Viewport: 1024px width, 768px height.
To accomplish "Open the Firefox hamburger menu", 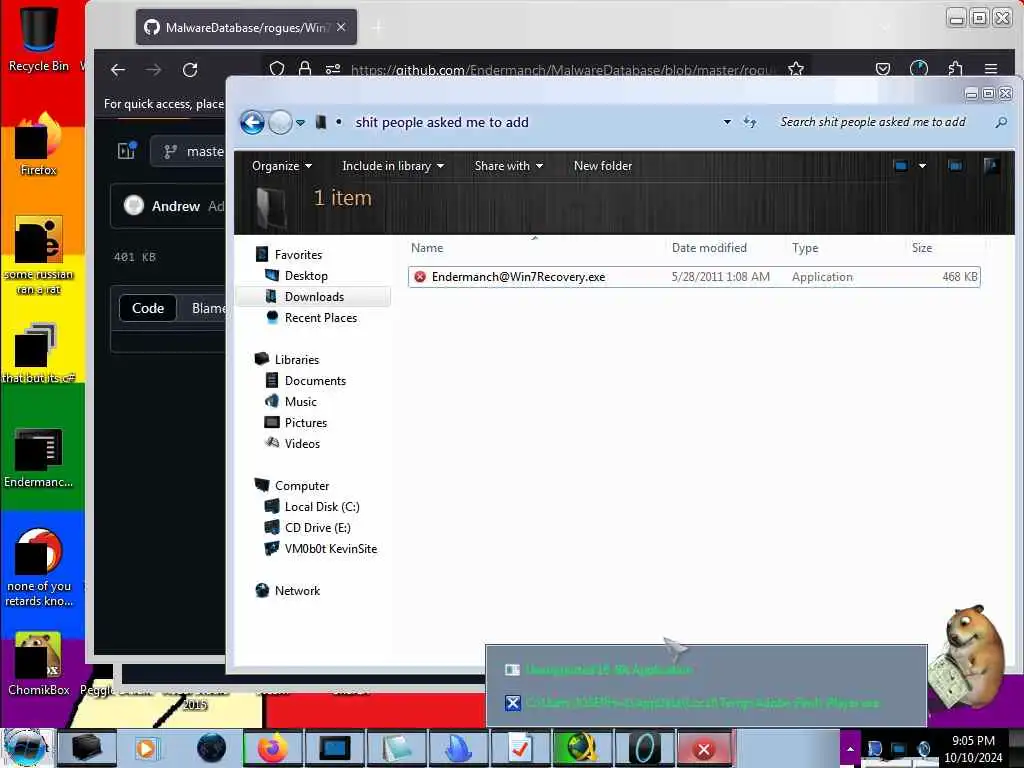I will point(991,69).
